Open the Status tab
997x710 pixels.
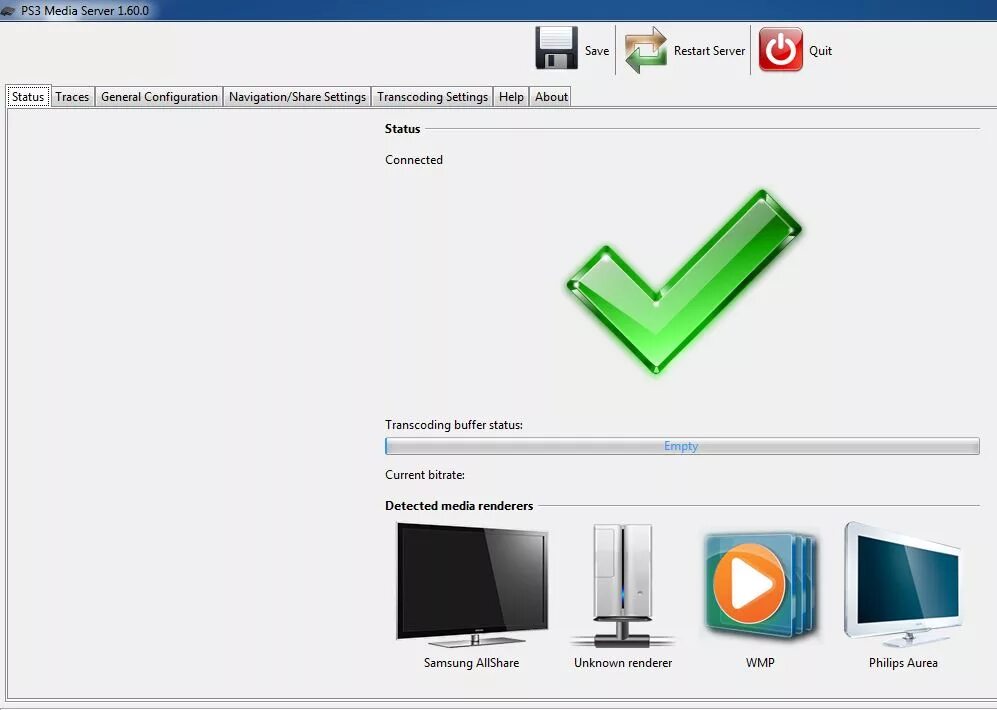pyautogui.click(x=28, y=97)
